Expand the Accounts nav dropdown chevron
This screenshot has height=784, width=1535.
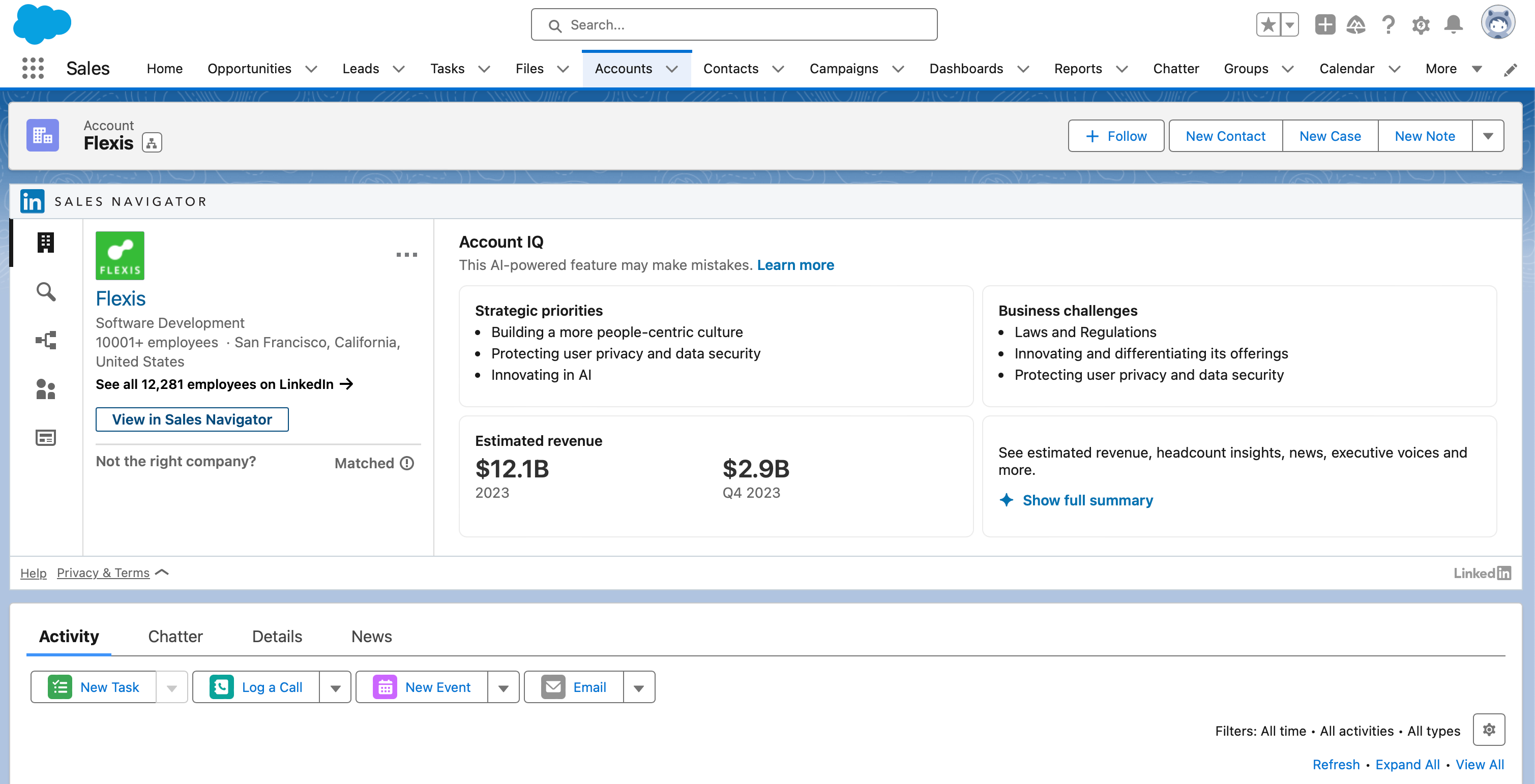point(672,69)
